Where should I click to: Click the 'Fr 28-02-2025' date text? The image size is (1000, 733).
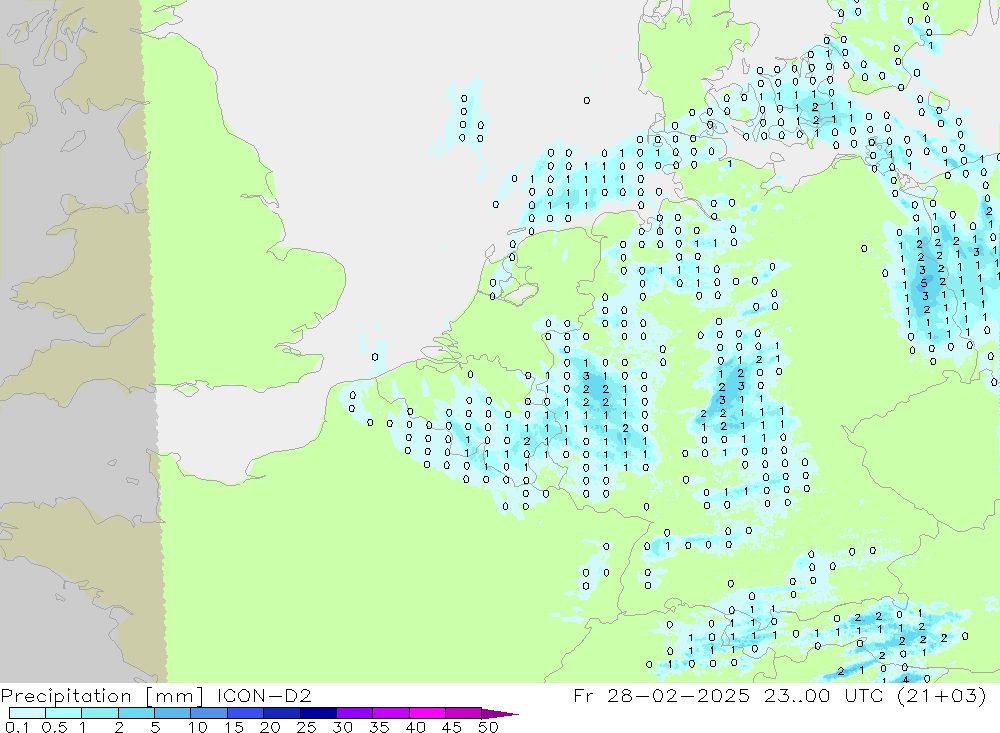tap(661, 695)
